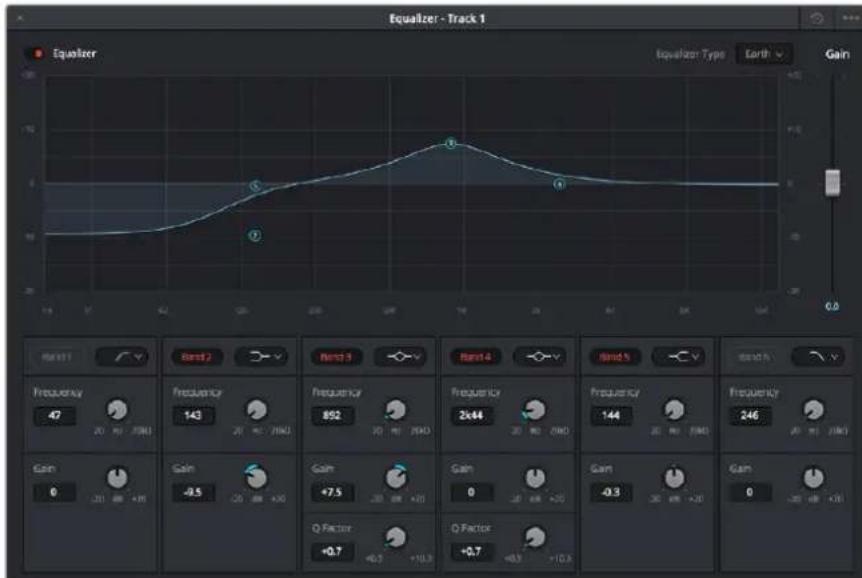
Task: Disable the Band 4 button
Action: (x=475, y=357)
